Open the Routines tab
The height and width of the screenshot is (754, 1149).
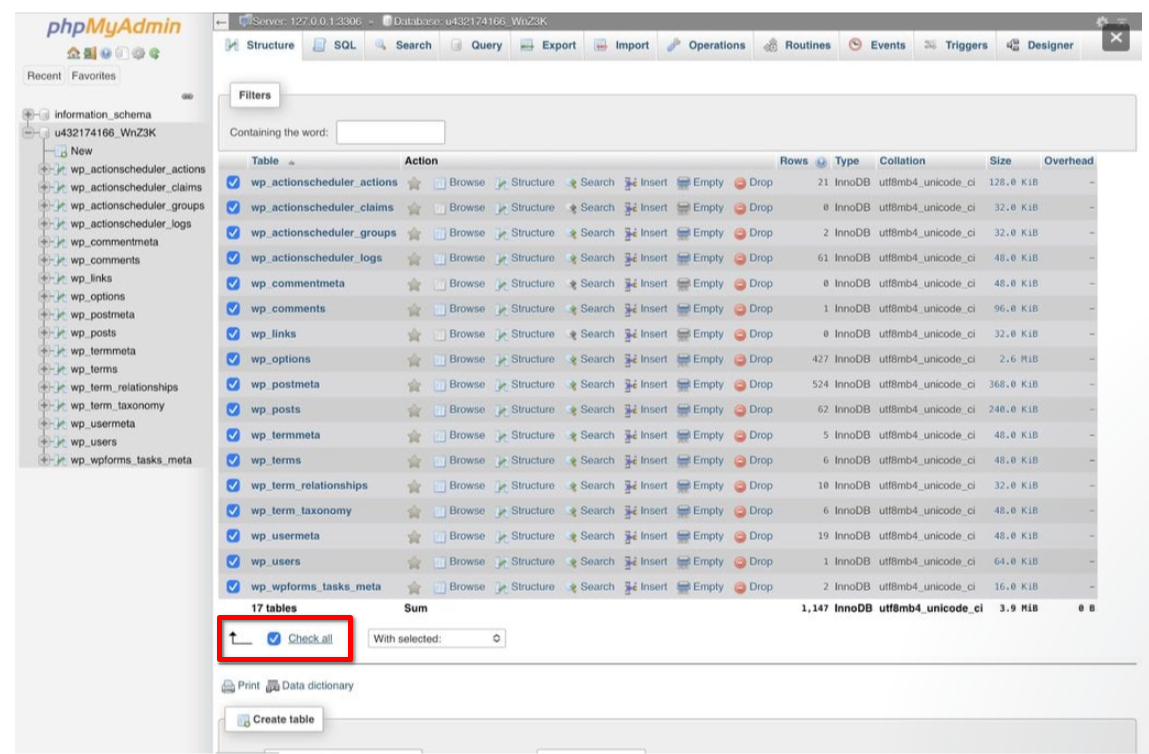pyautogui.click(x=797, y=45)
